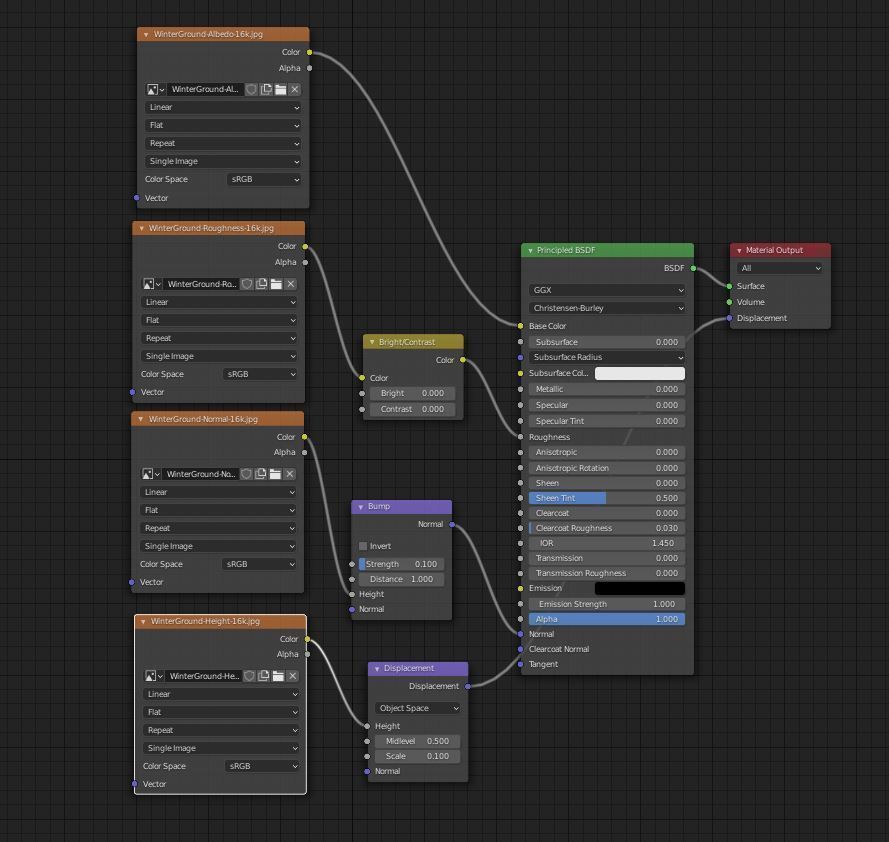Open Albedo node sRGB color space dropdown
This screenshot has height=842, width=889.
pyautogui.click(x=264, y=179)
